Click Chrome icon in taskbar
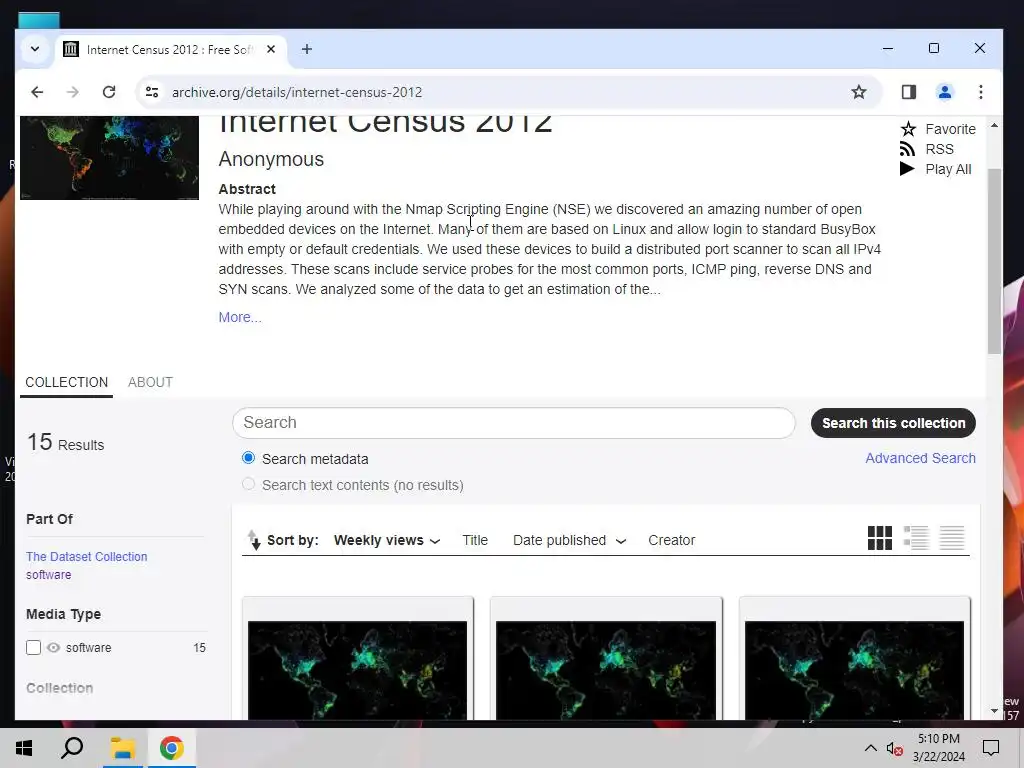Viewport: 1024px width, 768px height. point(171,748)
